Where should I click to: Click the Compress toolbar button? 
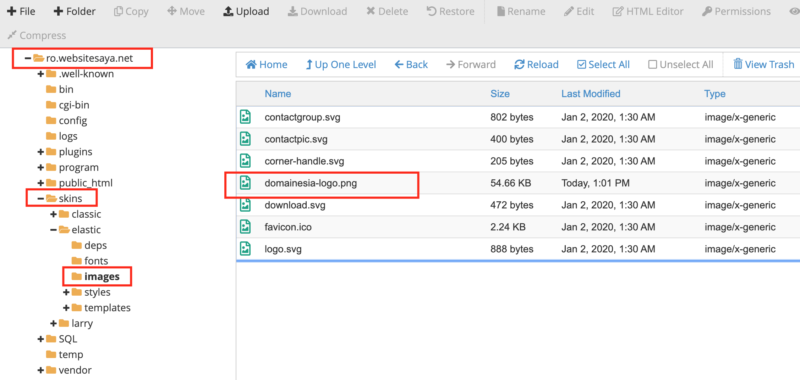37,35
